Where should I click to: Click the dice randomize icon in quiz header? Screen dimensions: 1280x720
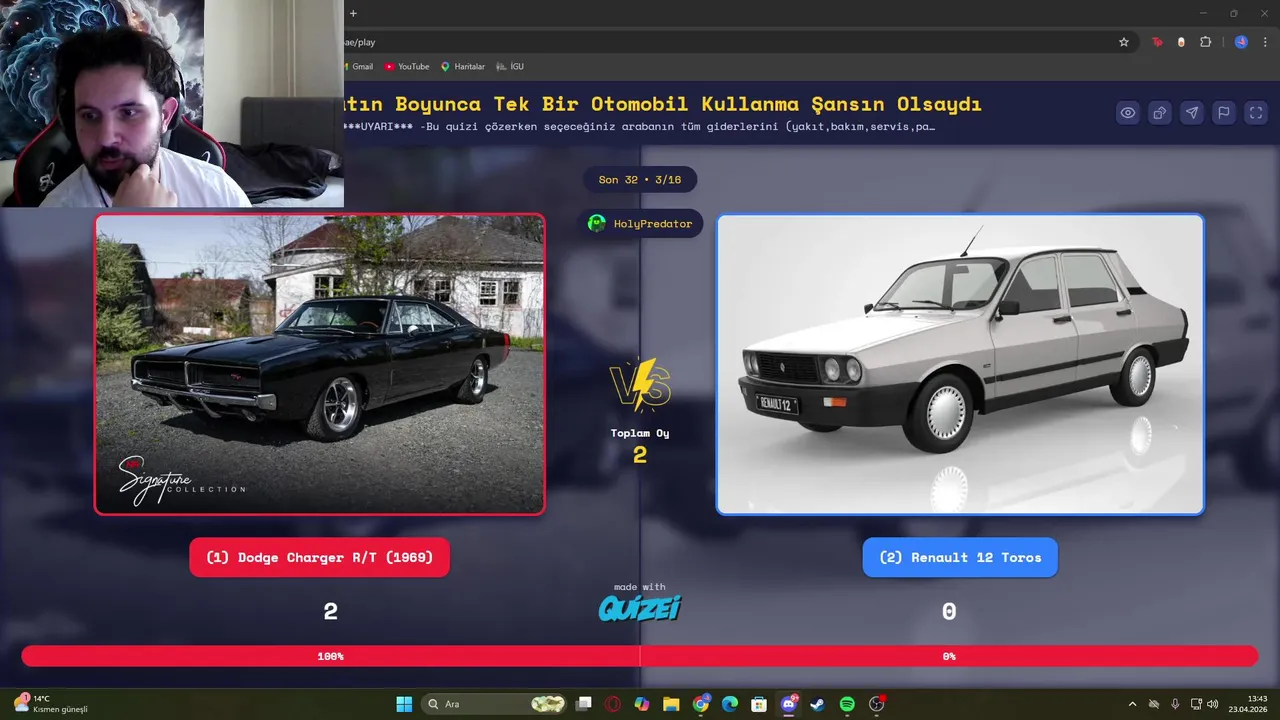(1160, 113)
